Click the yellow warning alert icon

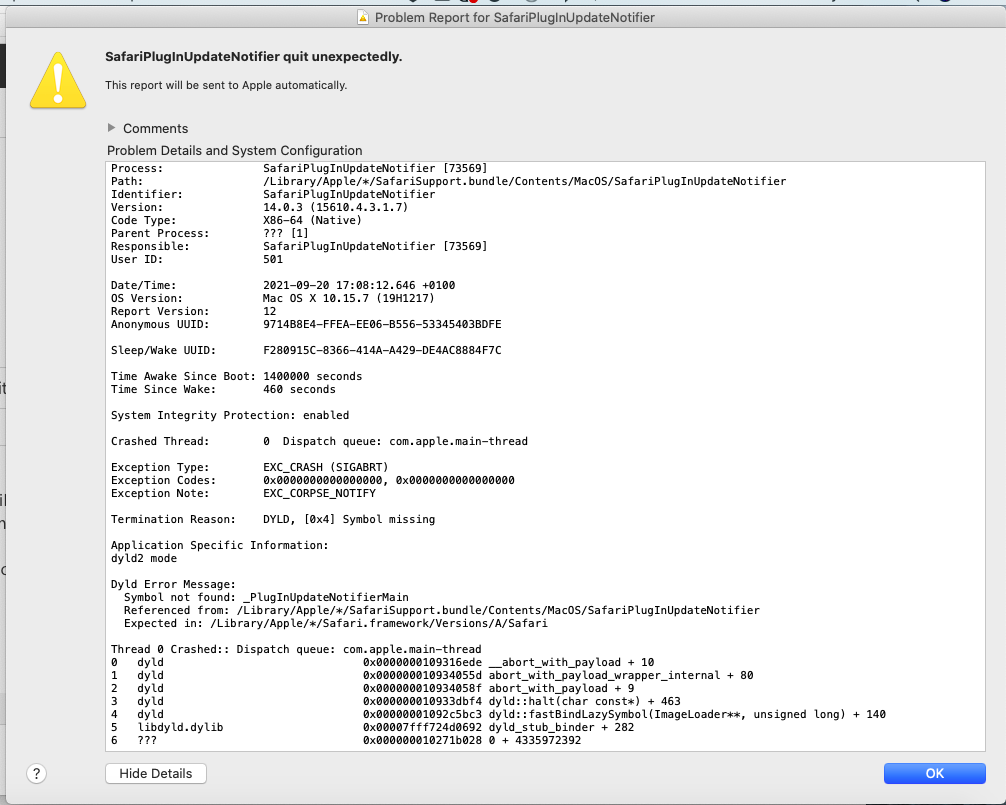(58, 80)
